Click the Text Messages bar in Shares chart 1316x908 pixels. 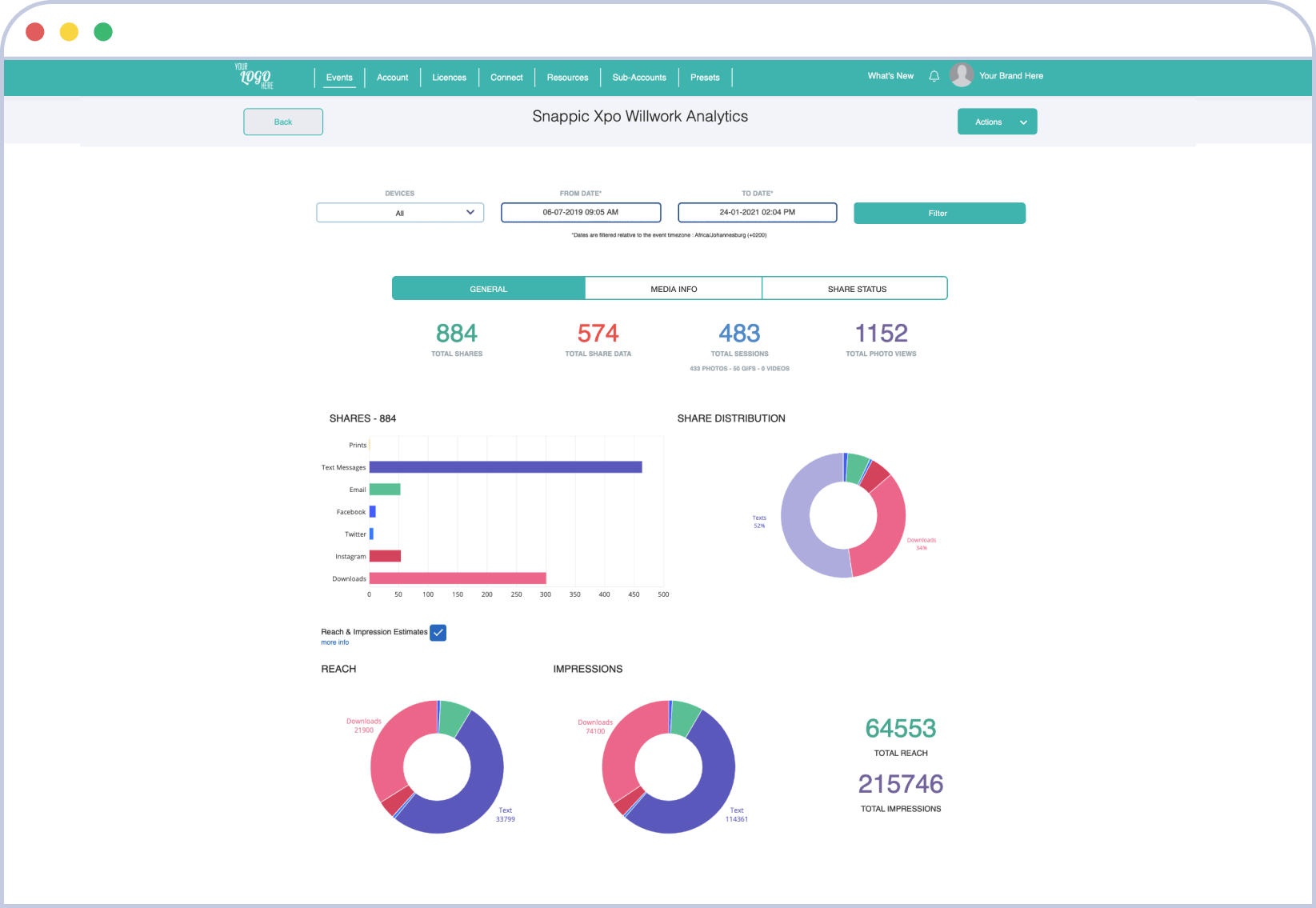[506, 467]
